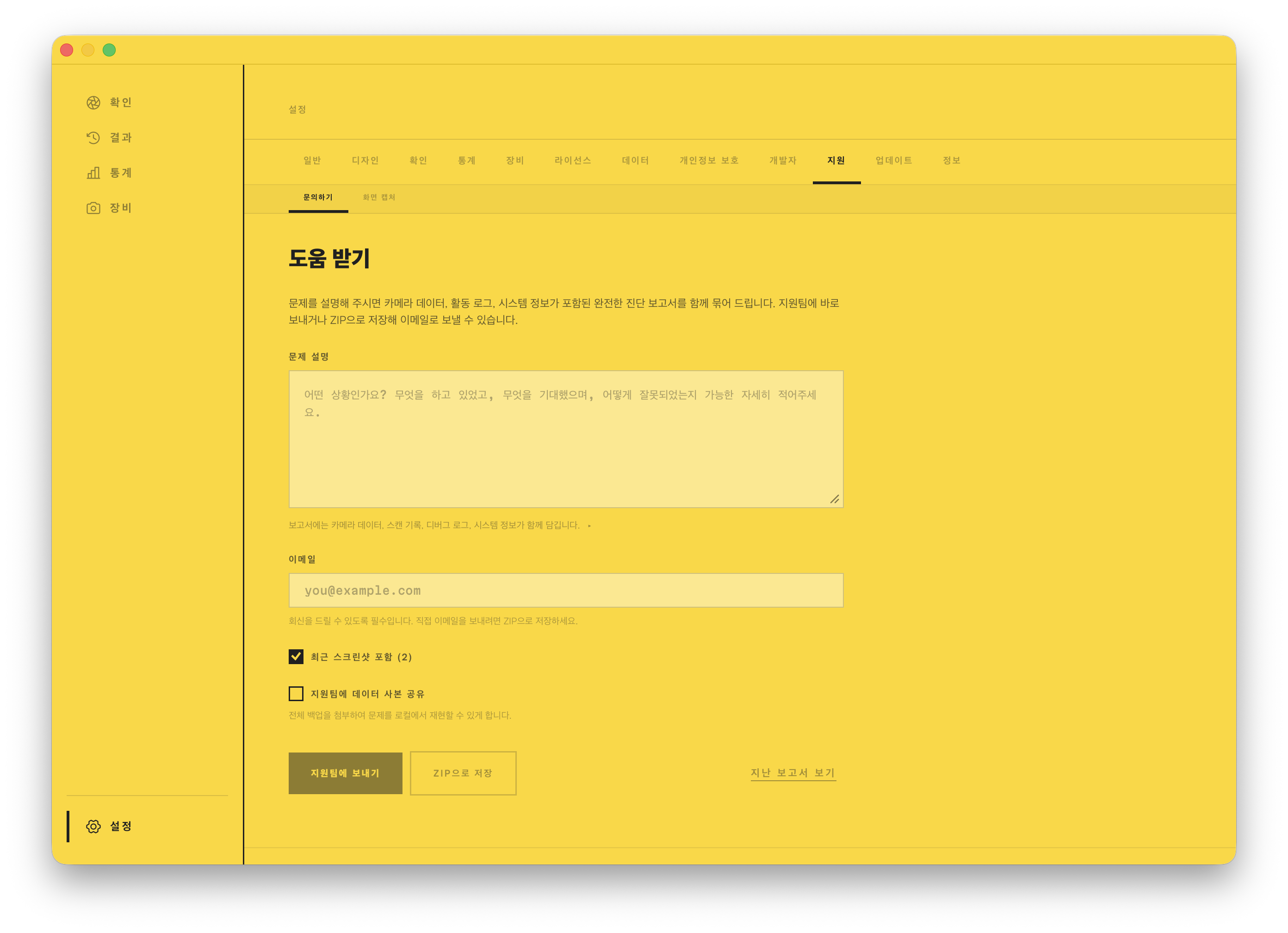The image size is (1288, 933).
Task: Click the 설정 gear icon
Action: 93,826
